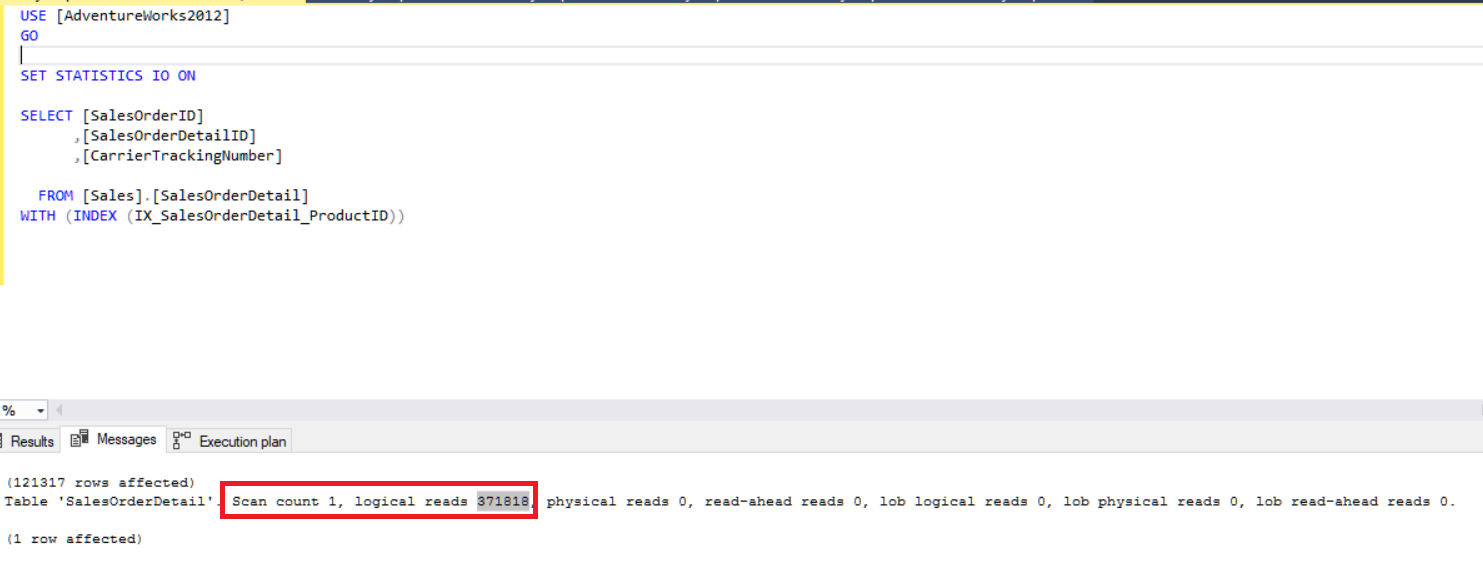Image resolution: width=1483 pixels, height=571 pixels.
Task: Click the highlighted logical reads value 371818
Action: click(503, 502)
